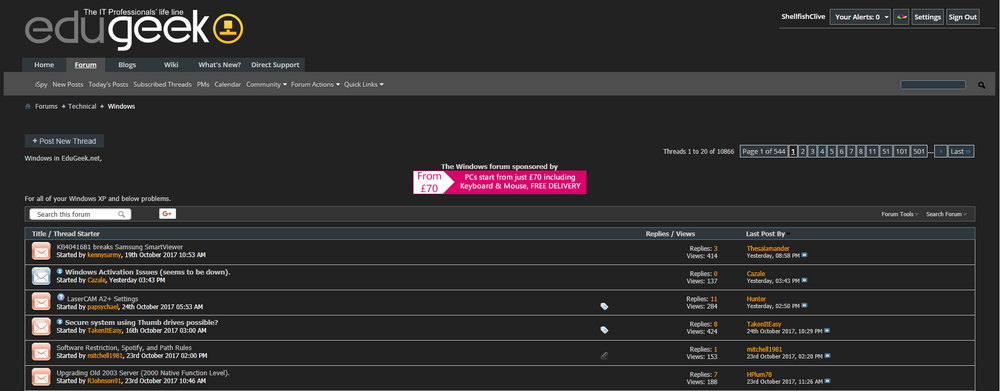Click the EduGeek logo
Screen dimensions: 1000x391
tap(134, 29)
